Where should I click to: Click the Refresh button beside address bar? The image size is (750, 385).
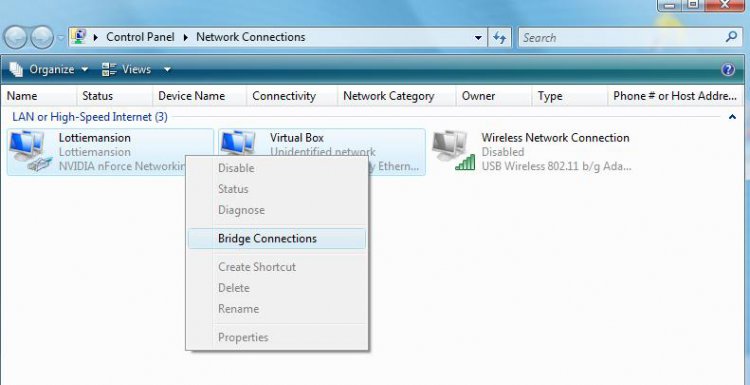499,38
